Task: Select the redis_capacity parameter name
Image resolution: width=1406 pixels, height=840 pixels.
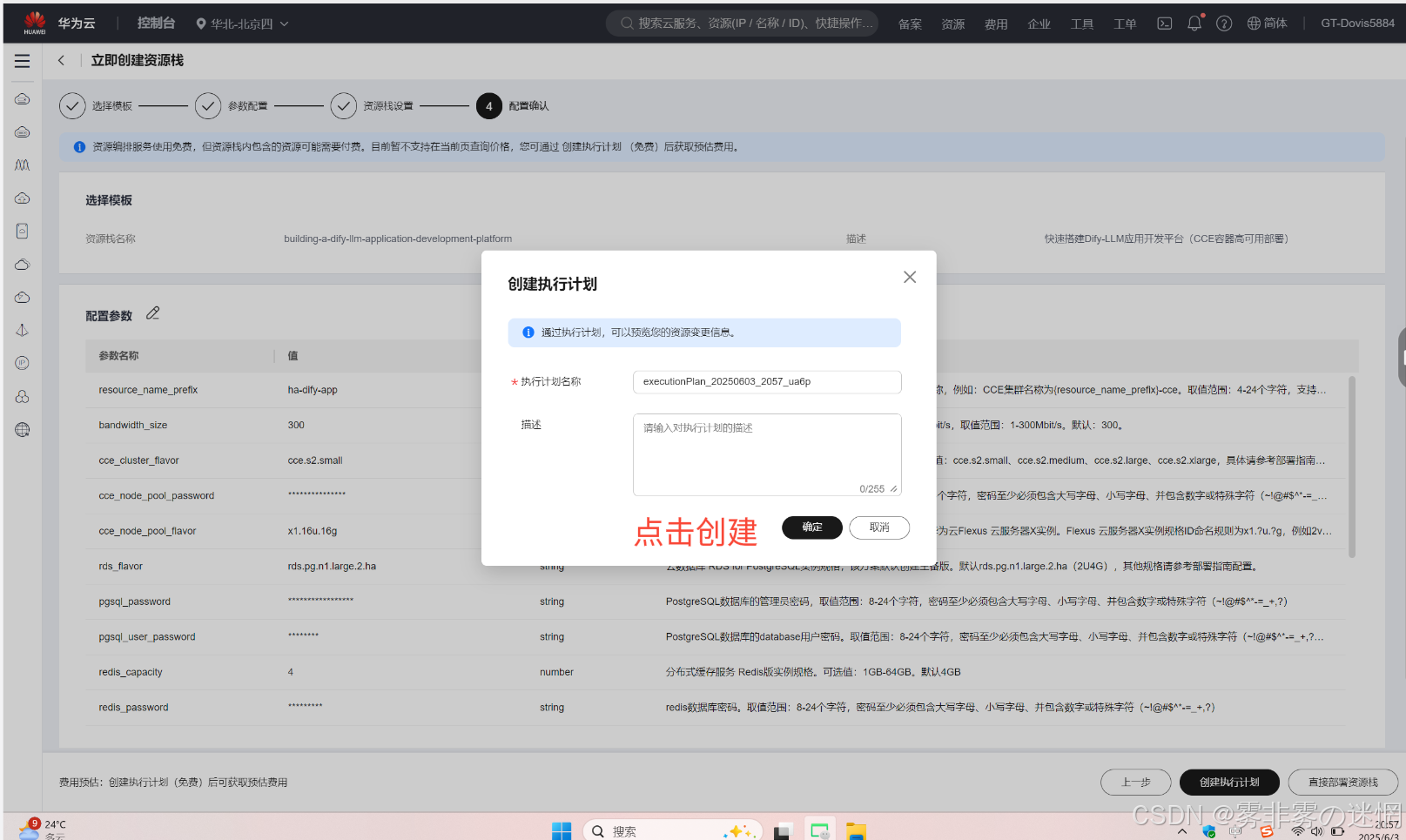Action: [x=131, y=672]
